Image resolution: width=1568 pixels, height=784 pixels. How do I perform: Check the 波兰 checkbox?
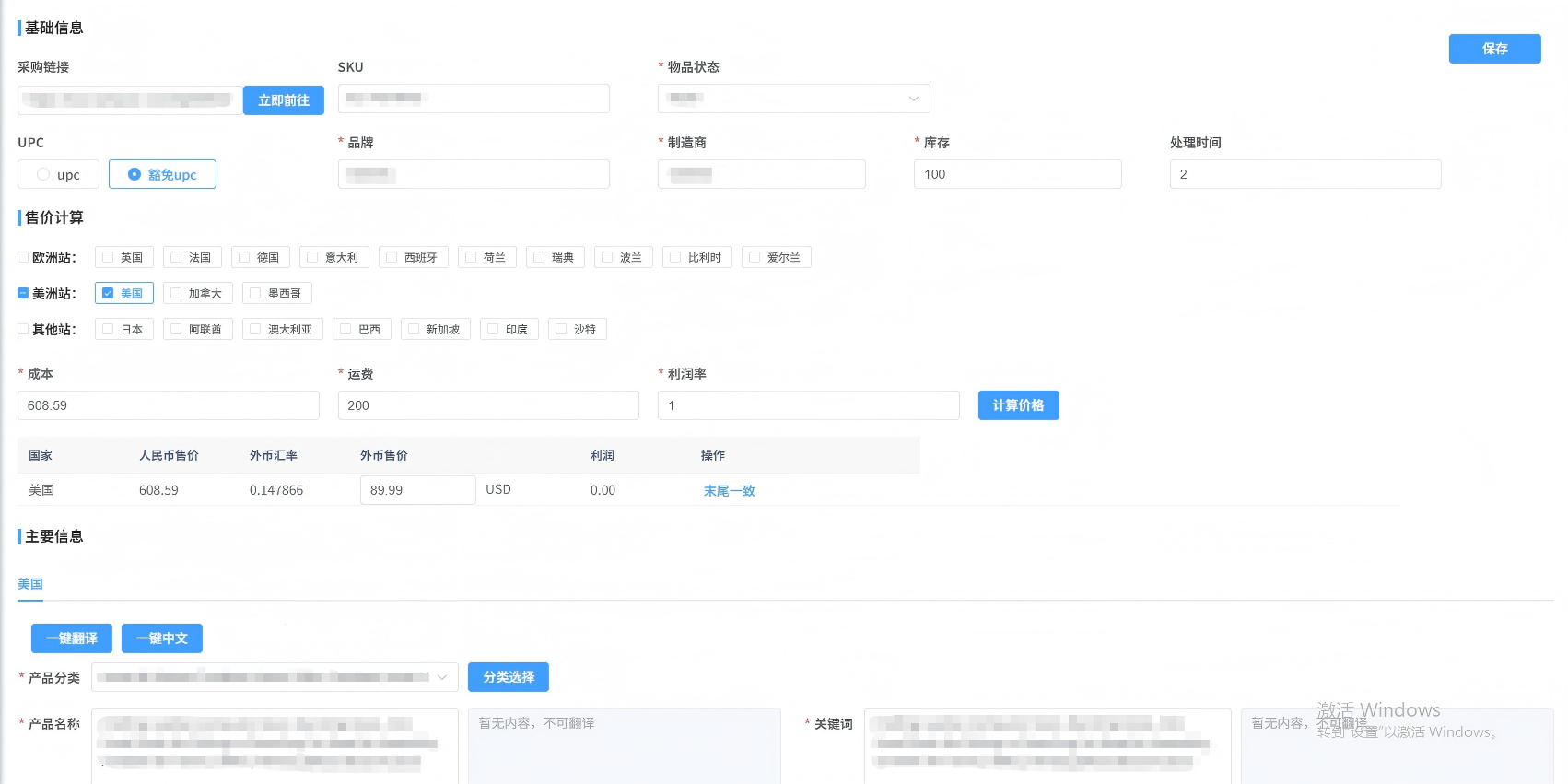607,258
